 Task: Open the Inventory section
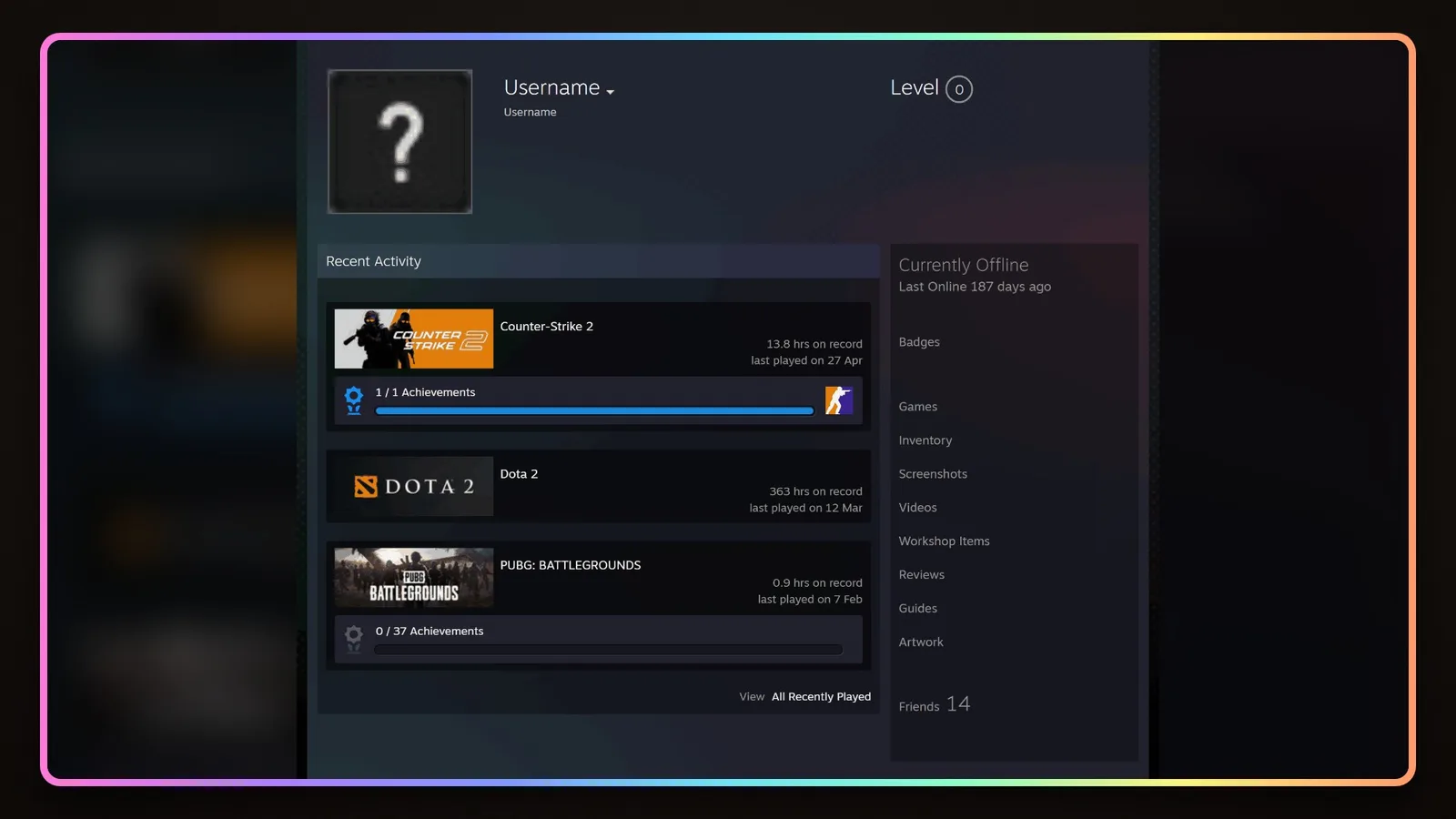tap(925, 440)
